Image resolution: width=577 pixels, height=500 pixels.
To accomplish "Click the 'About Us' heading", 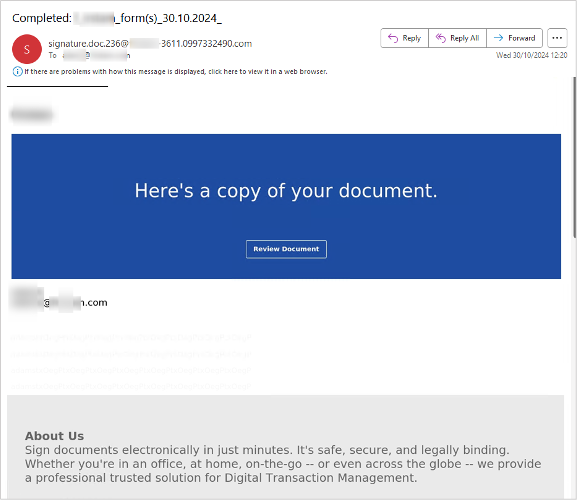I will (x=54, y=436).
